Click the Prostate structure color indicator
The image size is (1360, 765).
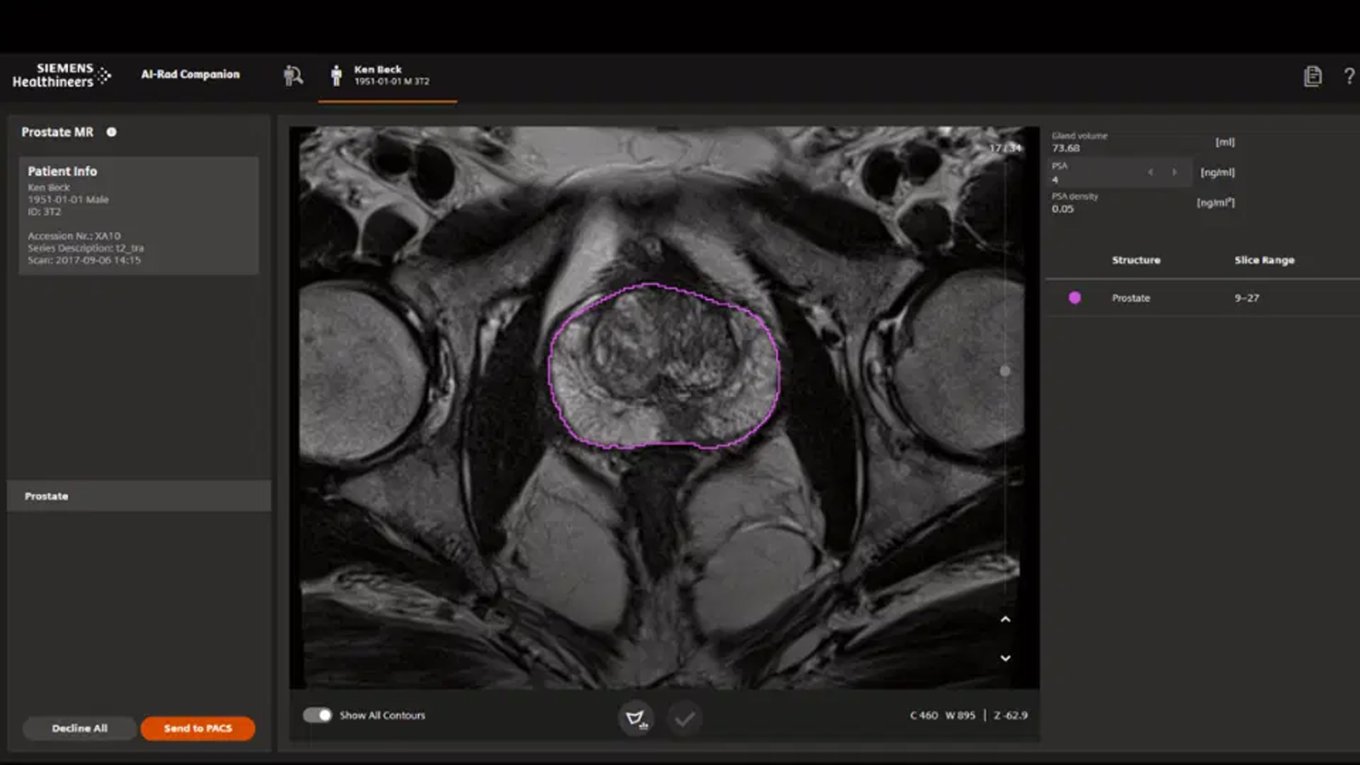(x=1073, y=297)
